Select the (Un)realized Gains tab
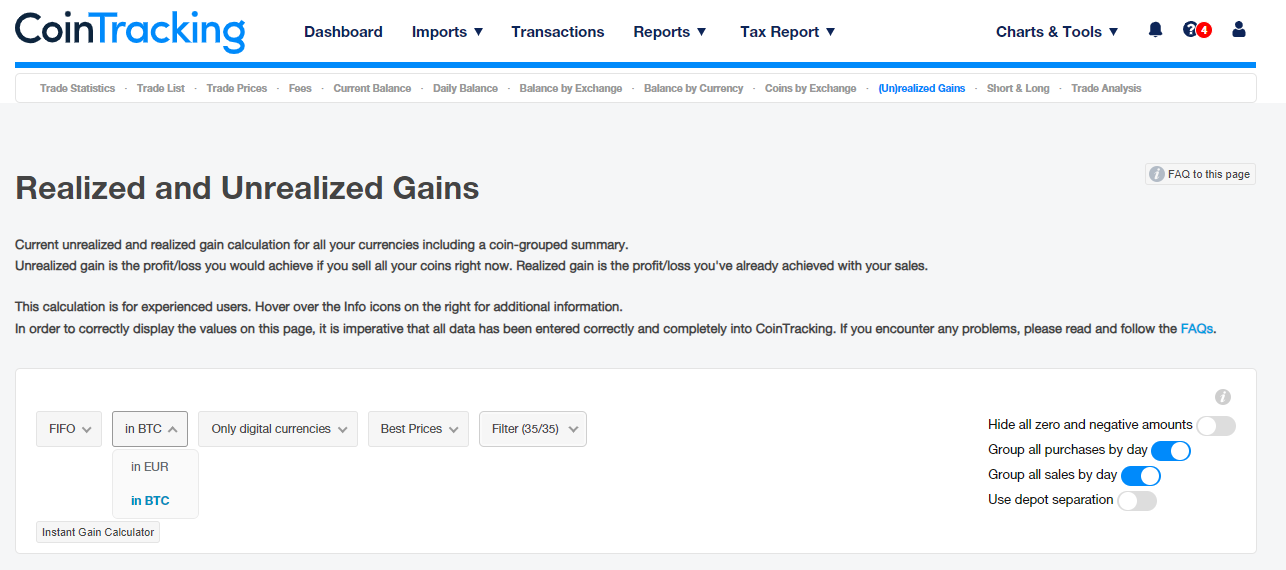 coord(922,88)
